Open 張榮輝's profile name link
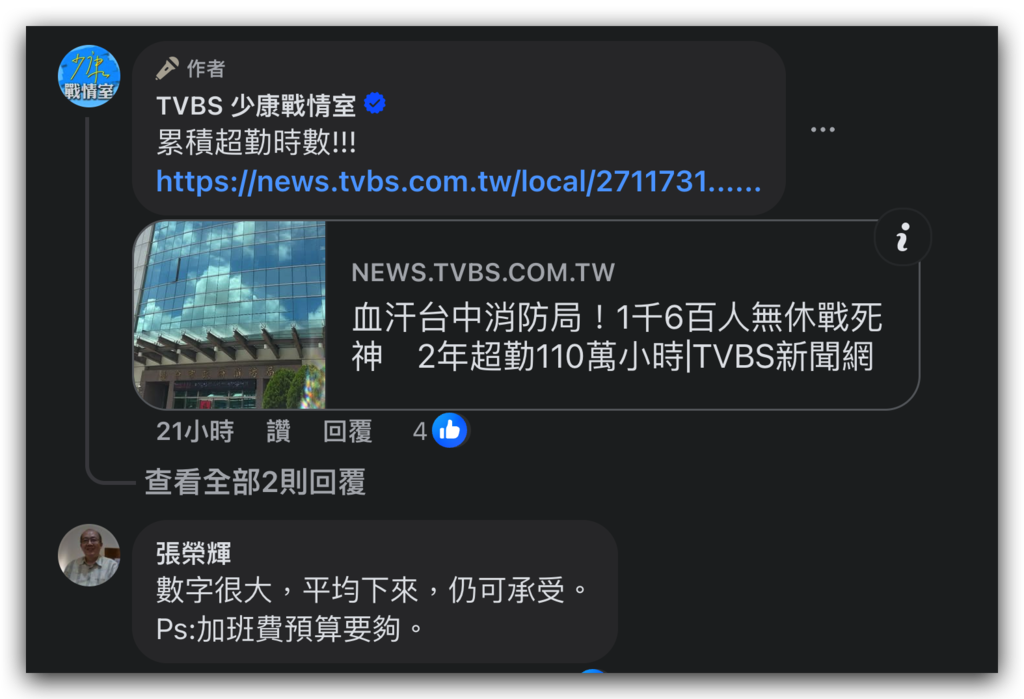This screenshot has width=1024, height=699. coord(193,553)
